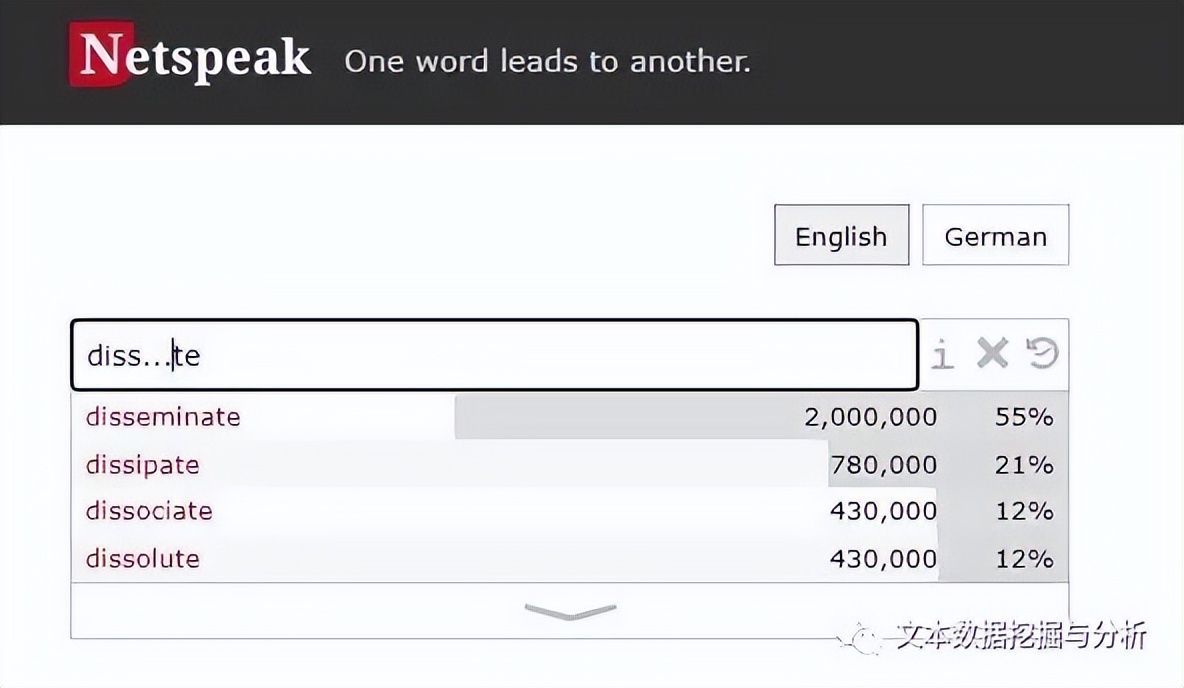Clear the query with the X icon
Screen dimensions: 1184x688
pos(992,353)
